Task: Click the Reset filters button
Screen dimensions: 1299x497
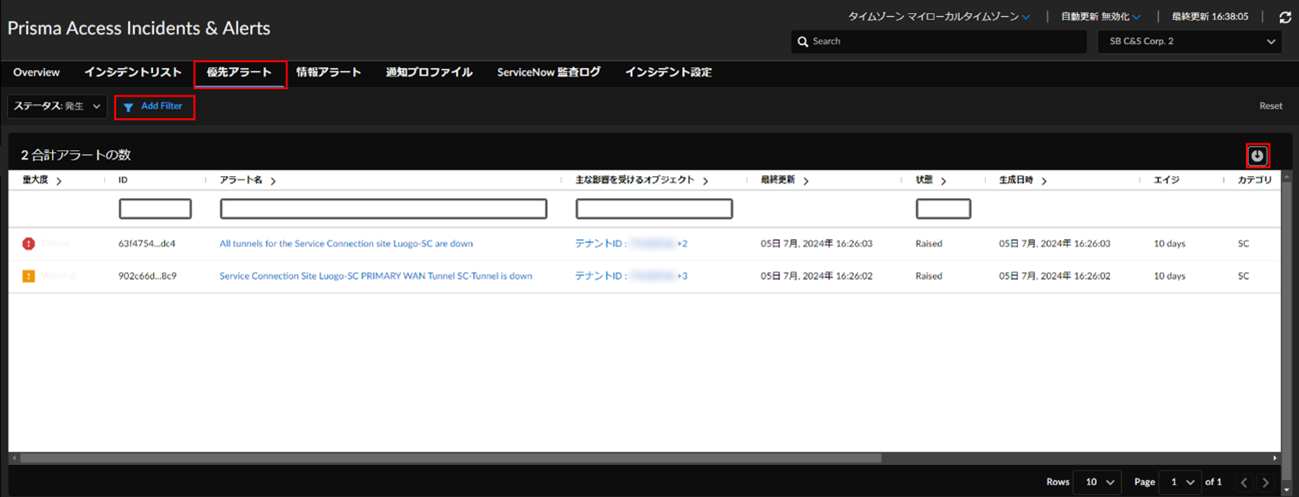Action: point(1270,106)
